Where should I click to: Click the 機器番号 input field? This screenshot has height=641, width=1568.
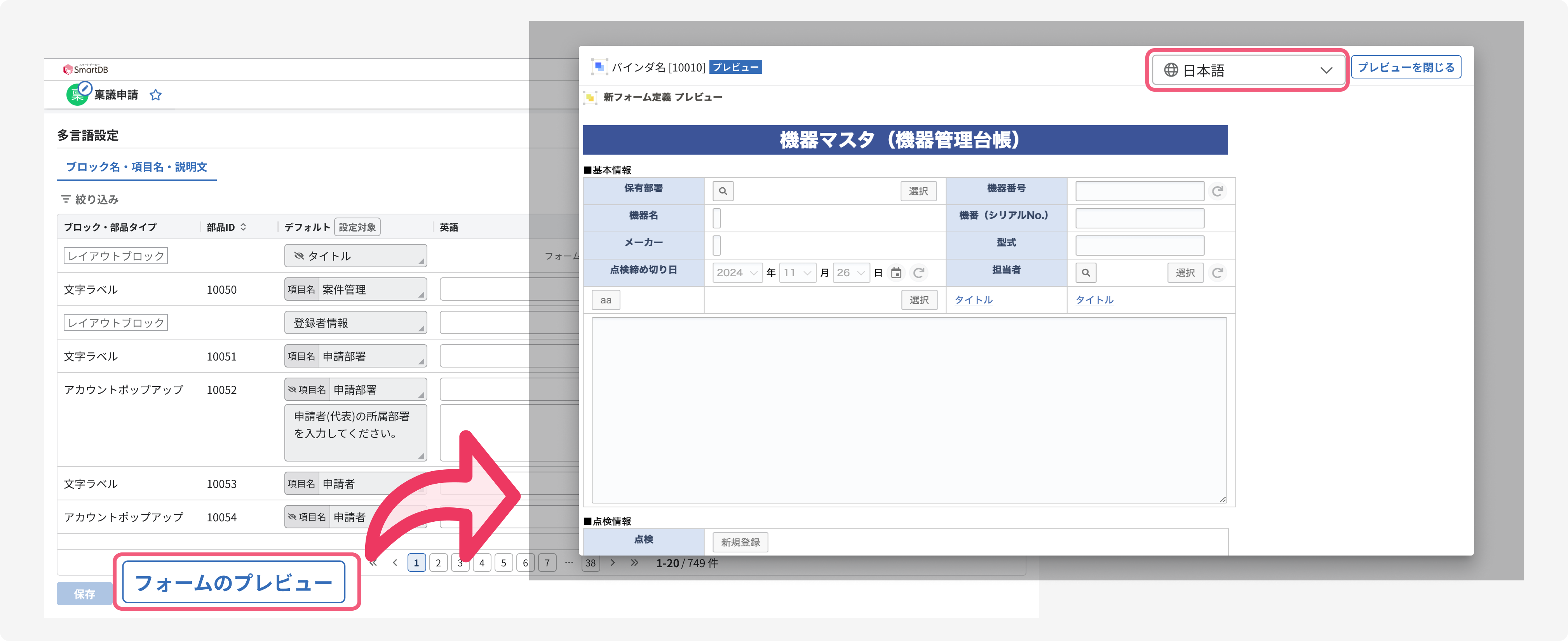(x=1139, y=191)
